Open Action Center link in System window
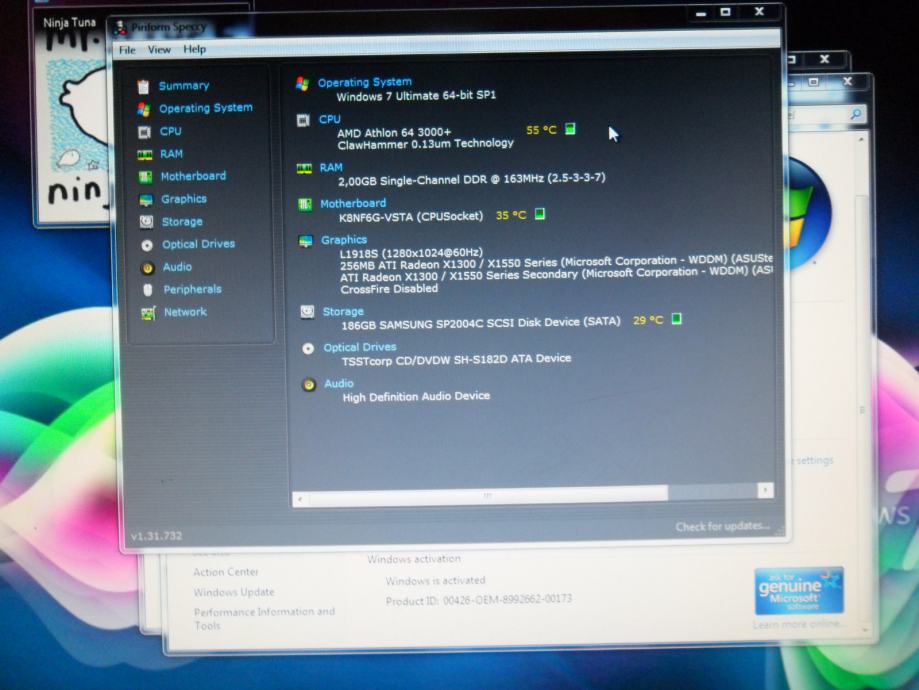The image size is (919, 690). pos(226,572)
